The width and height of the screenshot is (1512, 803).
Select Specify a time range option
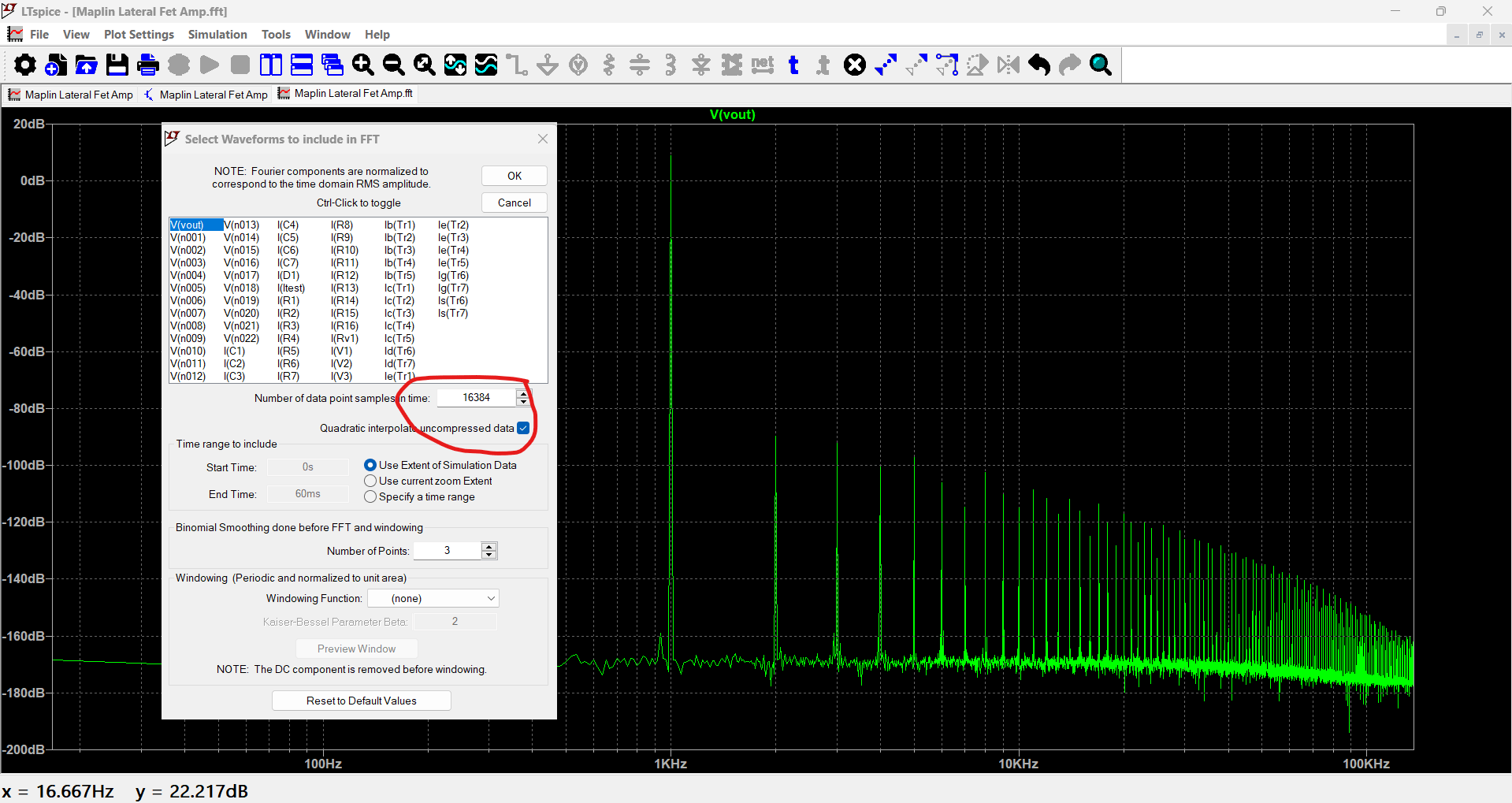pyautogui.click(x=420, y=496)
